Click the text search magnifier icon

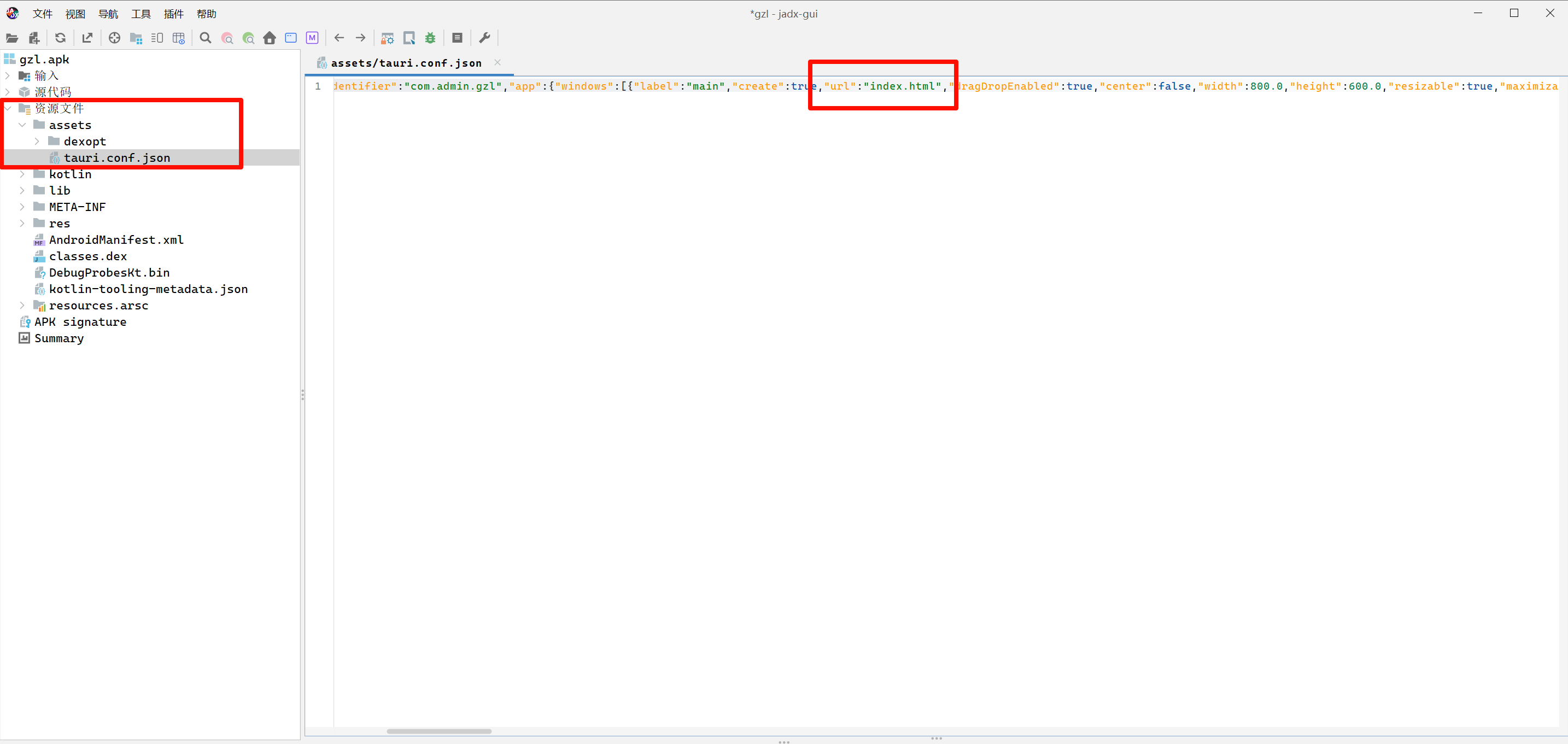[206, 38]
